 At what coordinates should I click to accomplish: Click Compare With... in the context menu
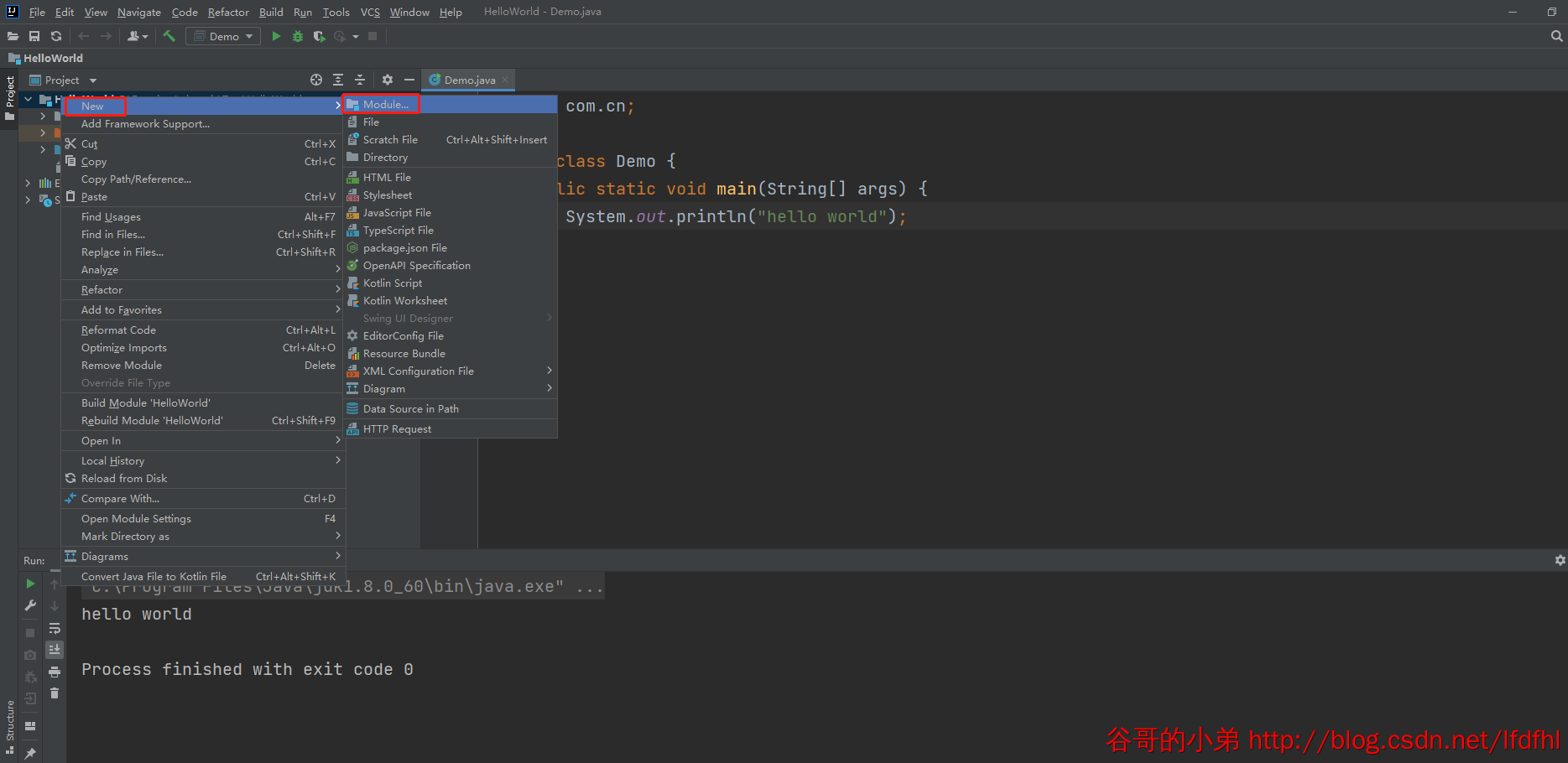coord(203,498)
